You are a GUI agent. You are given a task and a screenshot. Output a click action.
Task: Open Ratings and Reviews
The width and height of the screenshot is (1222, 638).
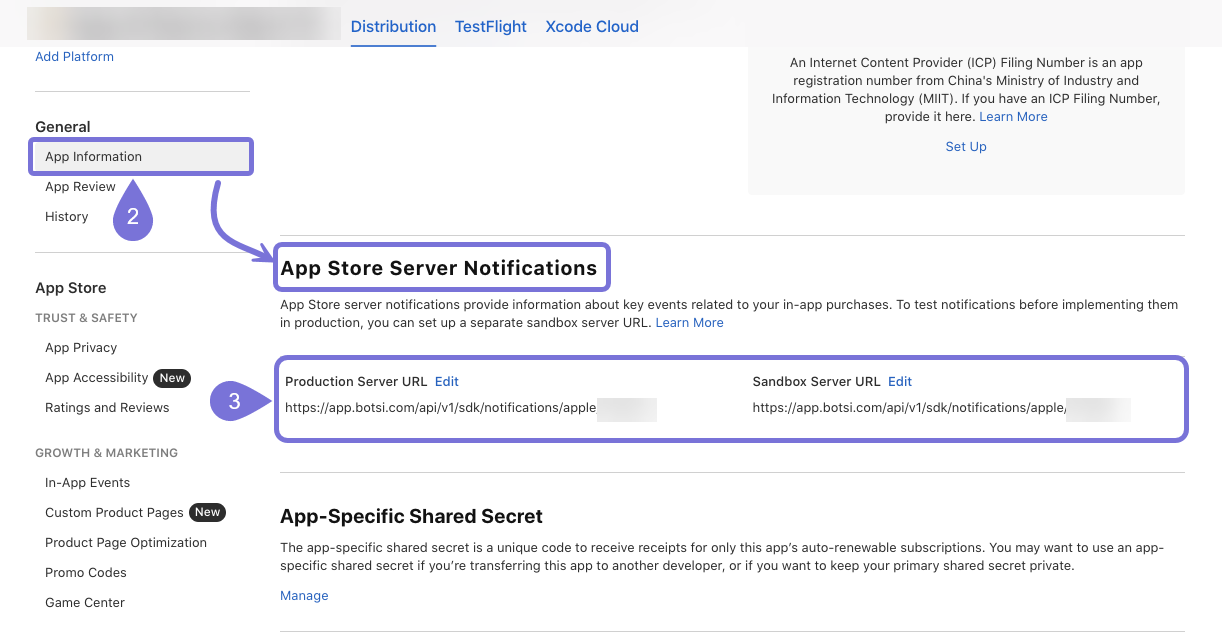pos(107,408)
